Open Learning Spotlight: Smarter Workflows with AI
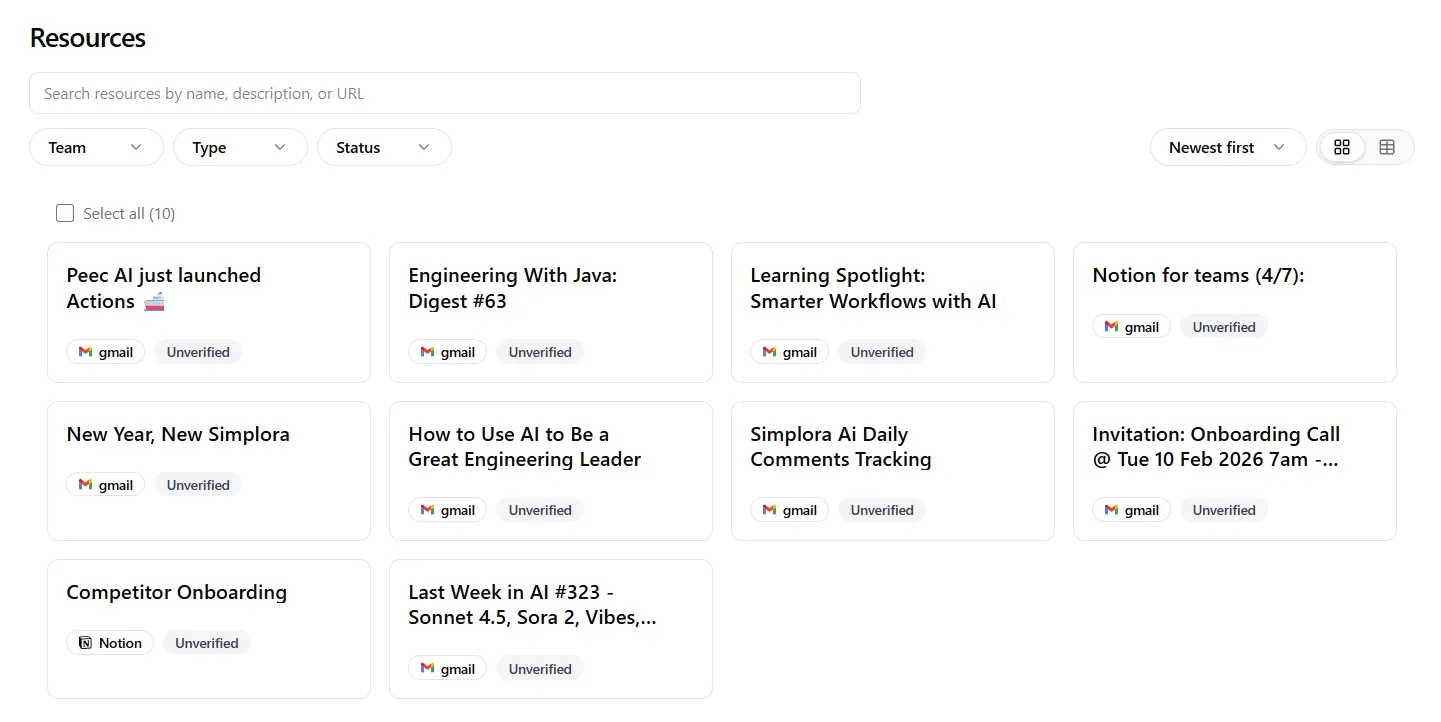The height and width of the screenshot is (722, 1441). 873,288
